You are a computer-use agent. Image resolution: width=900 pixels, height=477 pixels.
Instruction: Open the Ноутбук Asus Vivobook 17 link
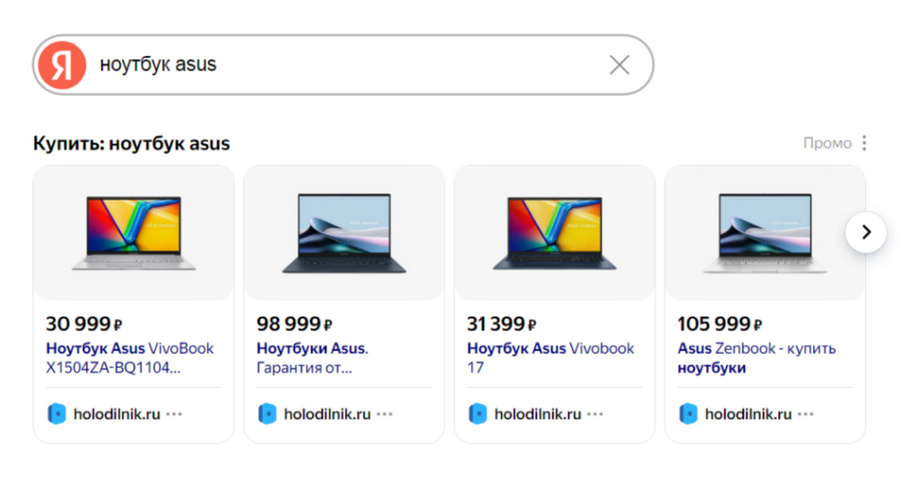tap(550, 358)
